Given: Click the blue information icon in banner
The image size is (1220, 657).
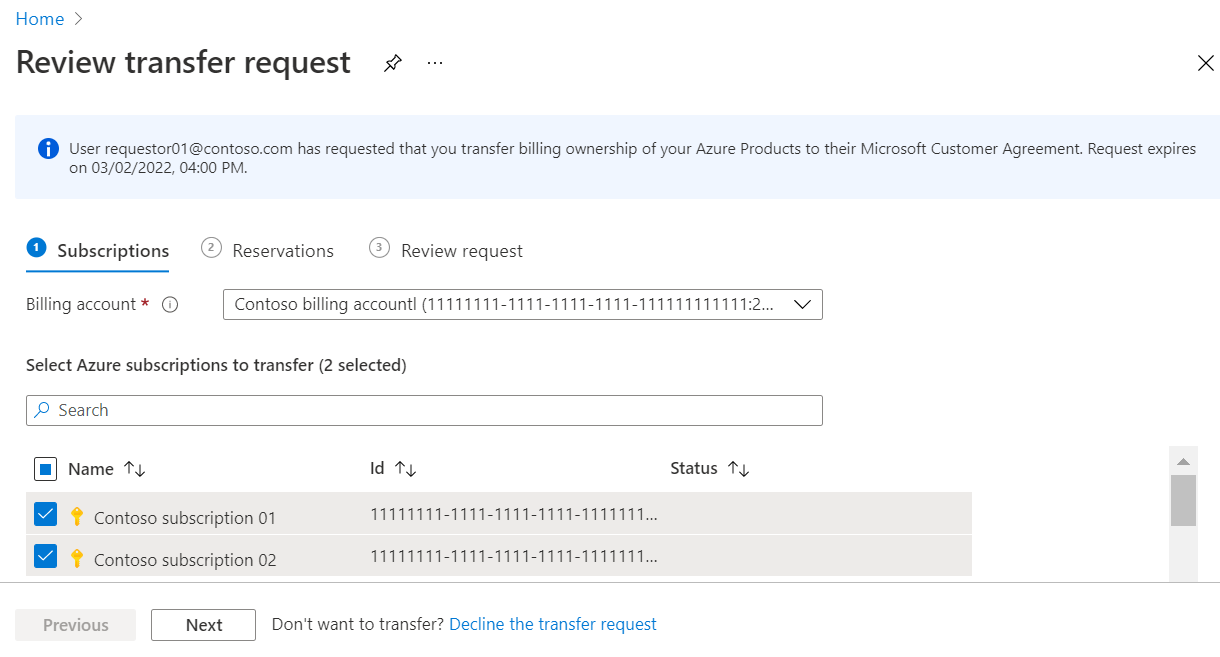Looking at the screenshot, I should [48, 149].
